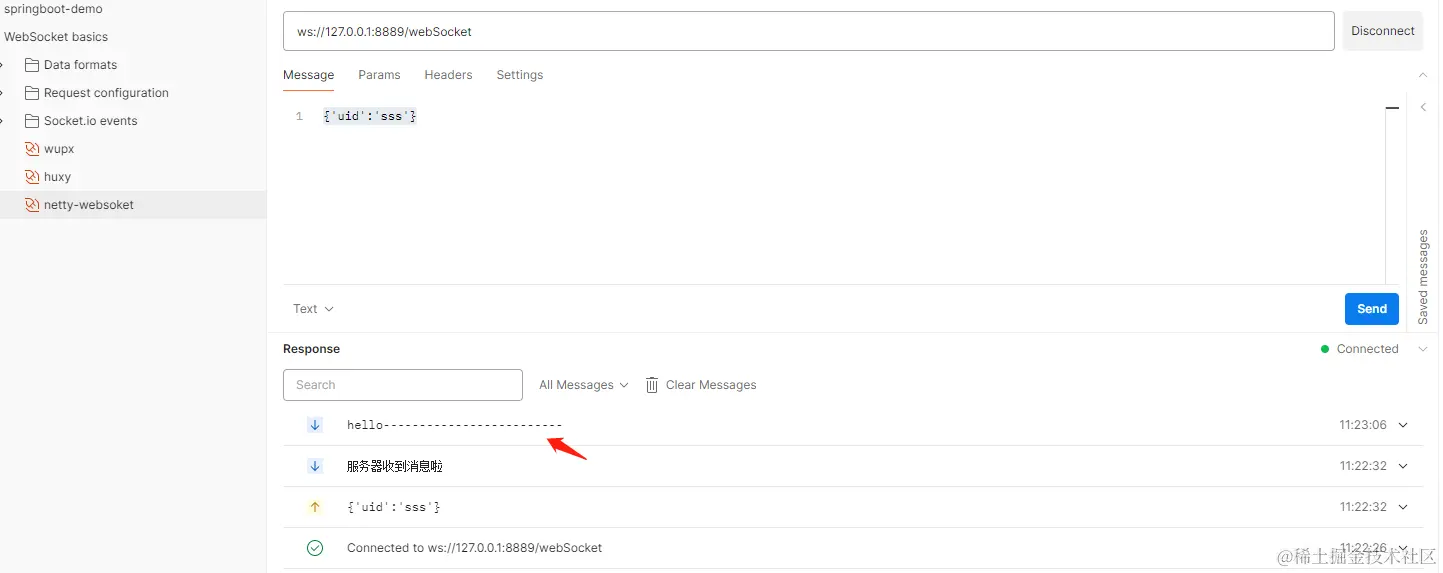1443x573 pixels.
Task: Switch to the Headers tab
Action: pos(448,75)
